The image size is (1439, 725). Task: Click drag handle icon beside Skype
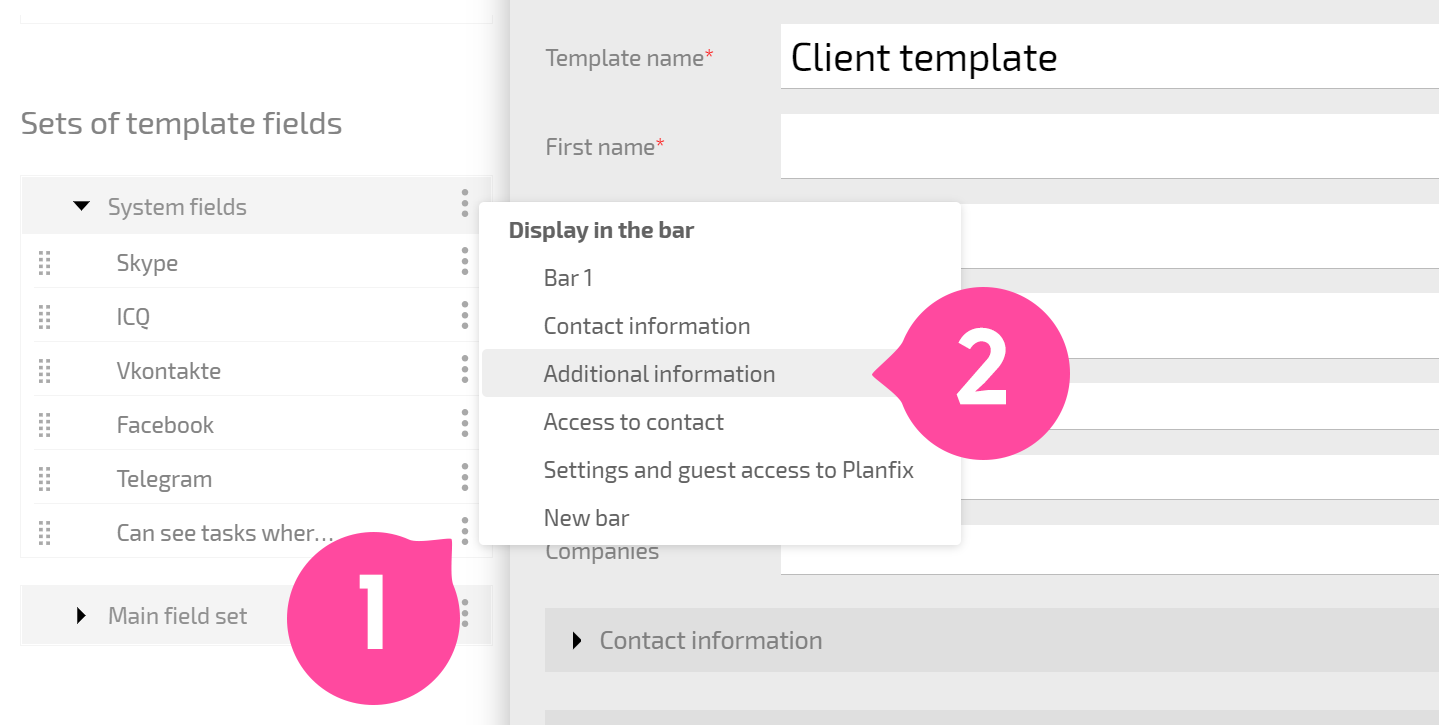pyautogui.click(x=44, y=263)
